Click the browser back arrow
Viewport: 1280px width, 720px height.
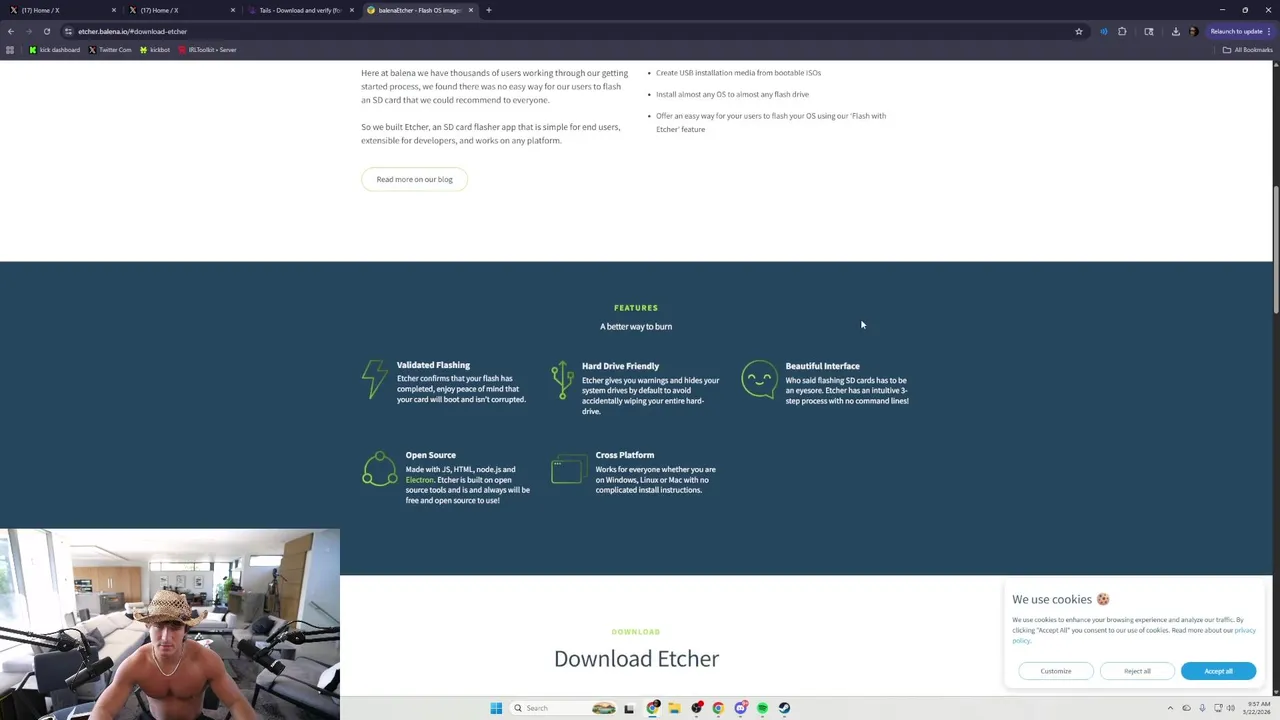(x=11, y=31)
